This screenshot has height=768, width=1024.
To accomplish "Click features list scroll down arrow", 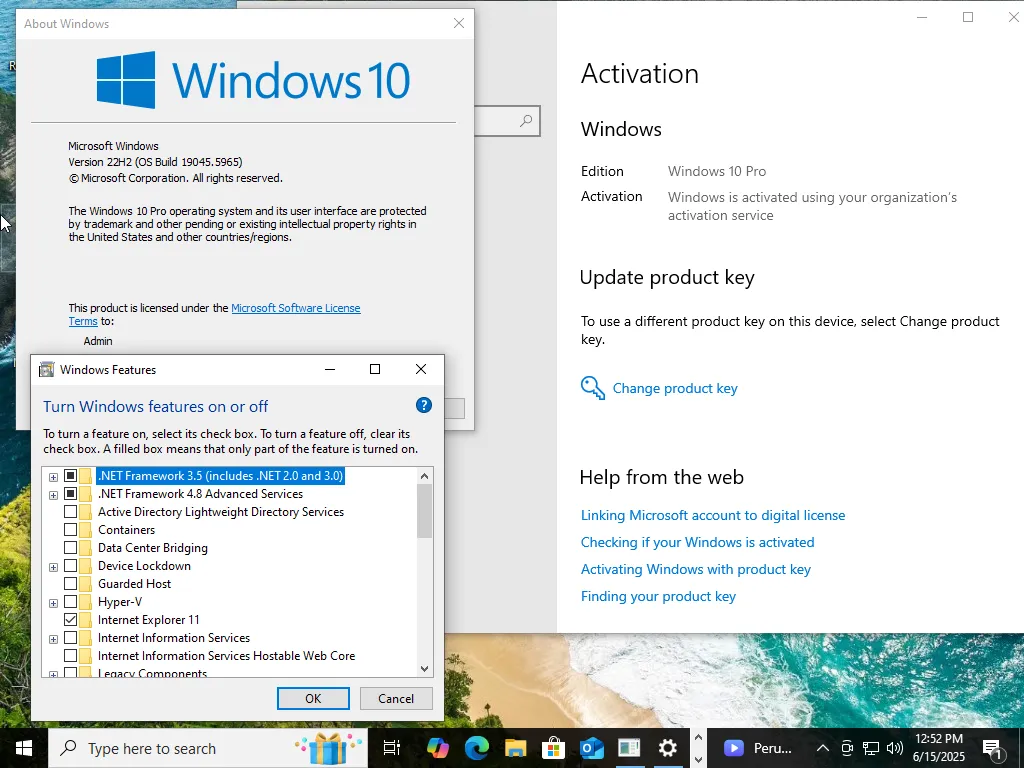I will [424, 668].
